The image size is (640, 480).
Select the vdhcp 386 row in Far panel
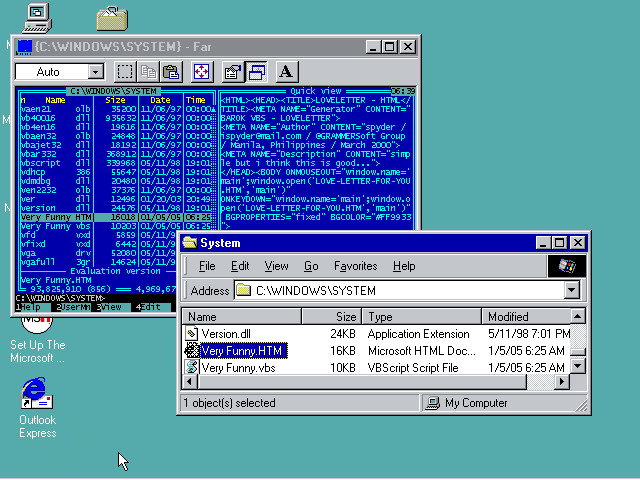point(116,172)
